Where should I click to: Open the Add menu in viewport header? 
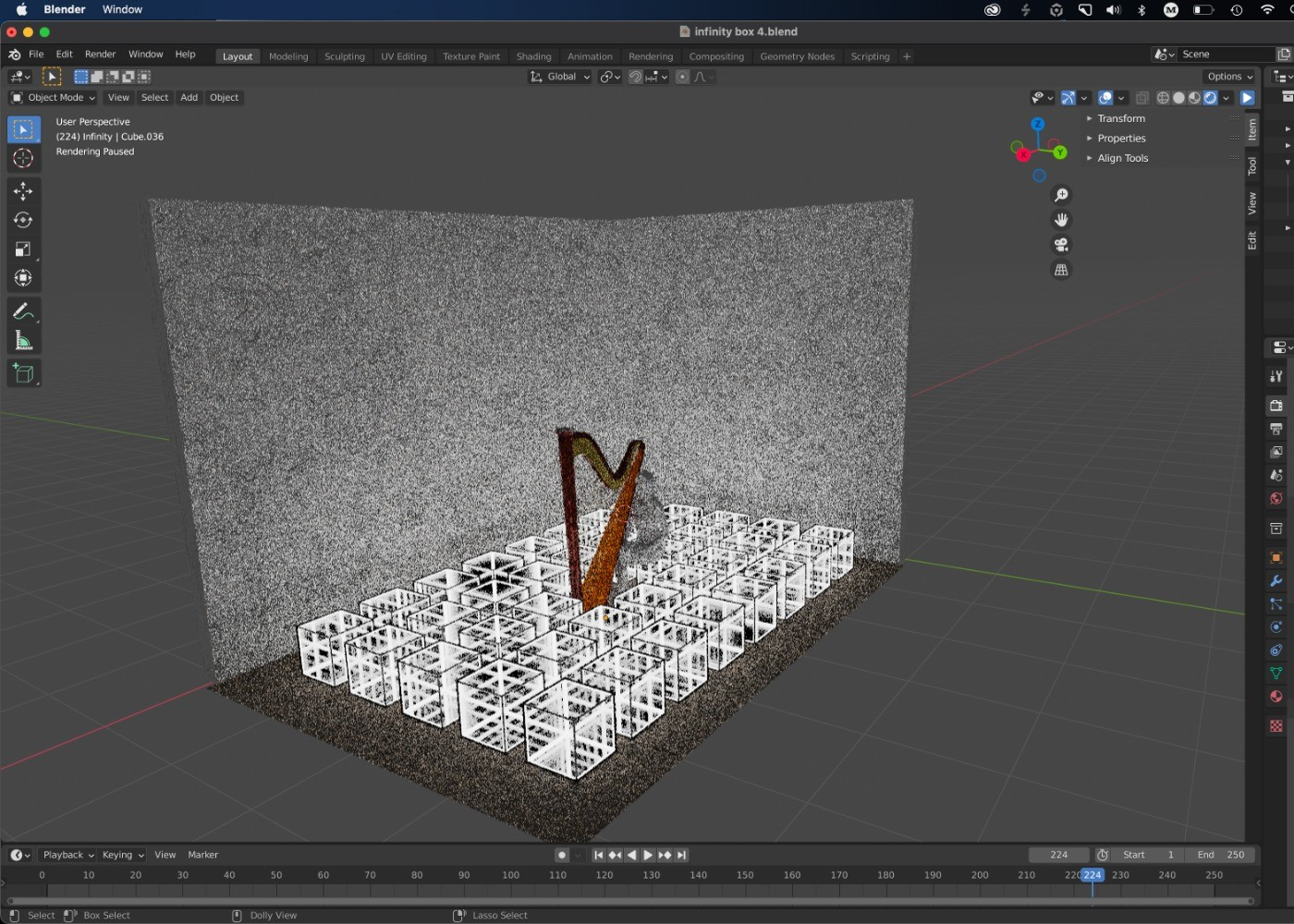tap(189, 98)
